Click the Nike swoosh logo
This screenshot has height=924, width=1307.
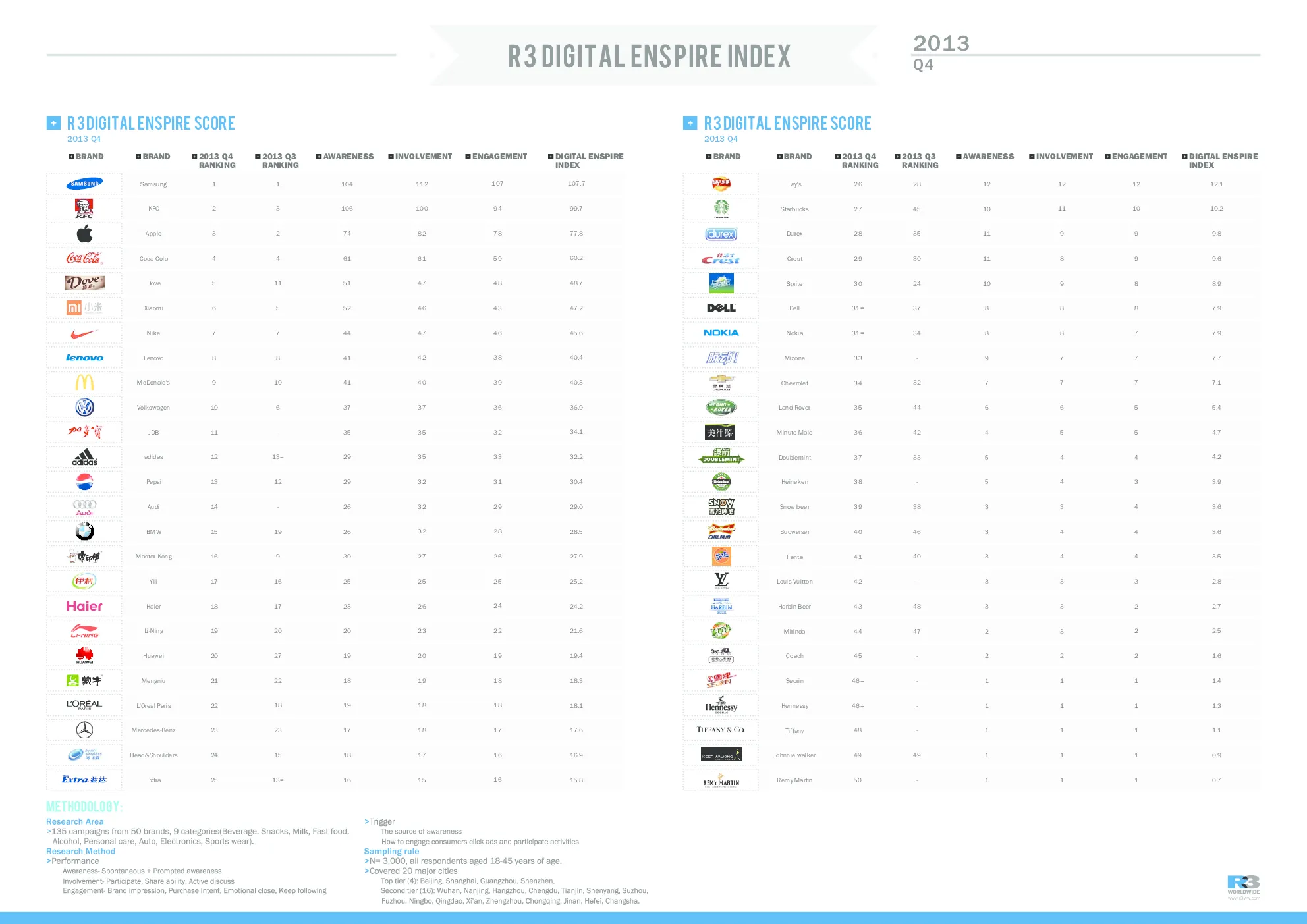84,333
